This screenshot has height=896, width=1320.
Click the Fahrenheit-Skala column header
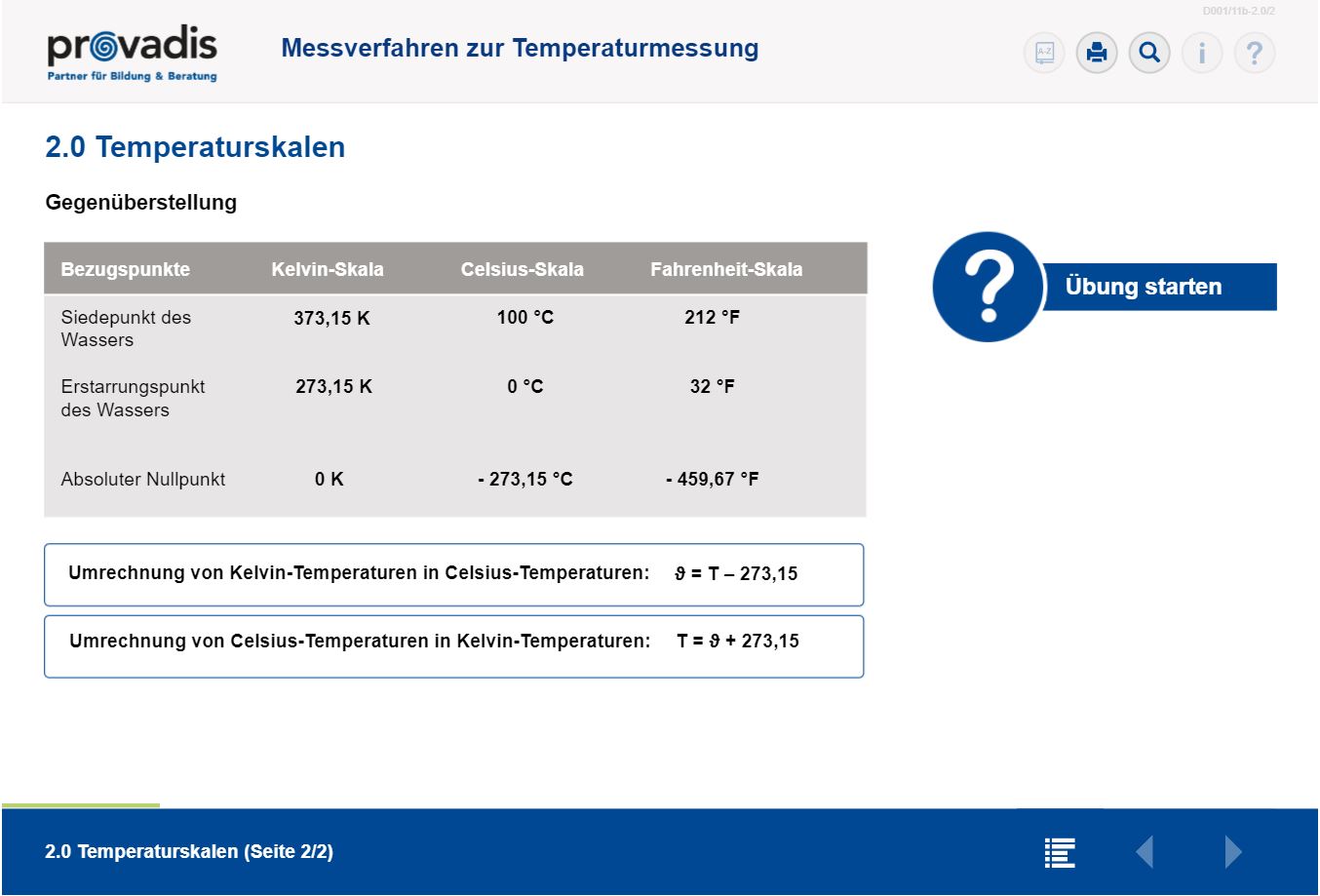pos(726,269)
